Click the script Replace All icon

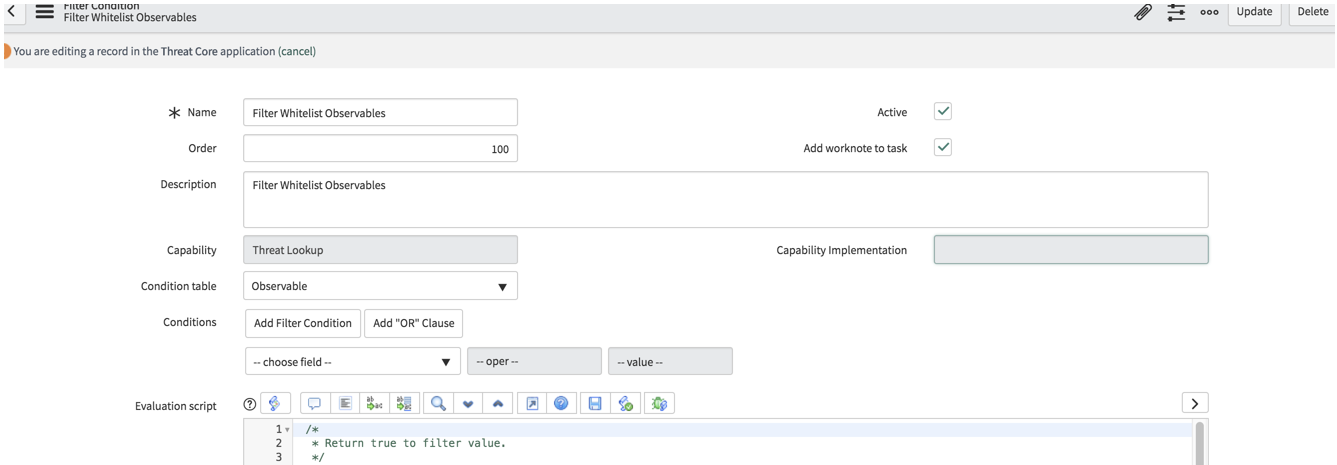(404, 403)
